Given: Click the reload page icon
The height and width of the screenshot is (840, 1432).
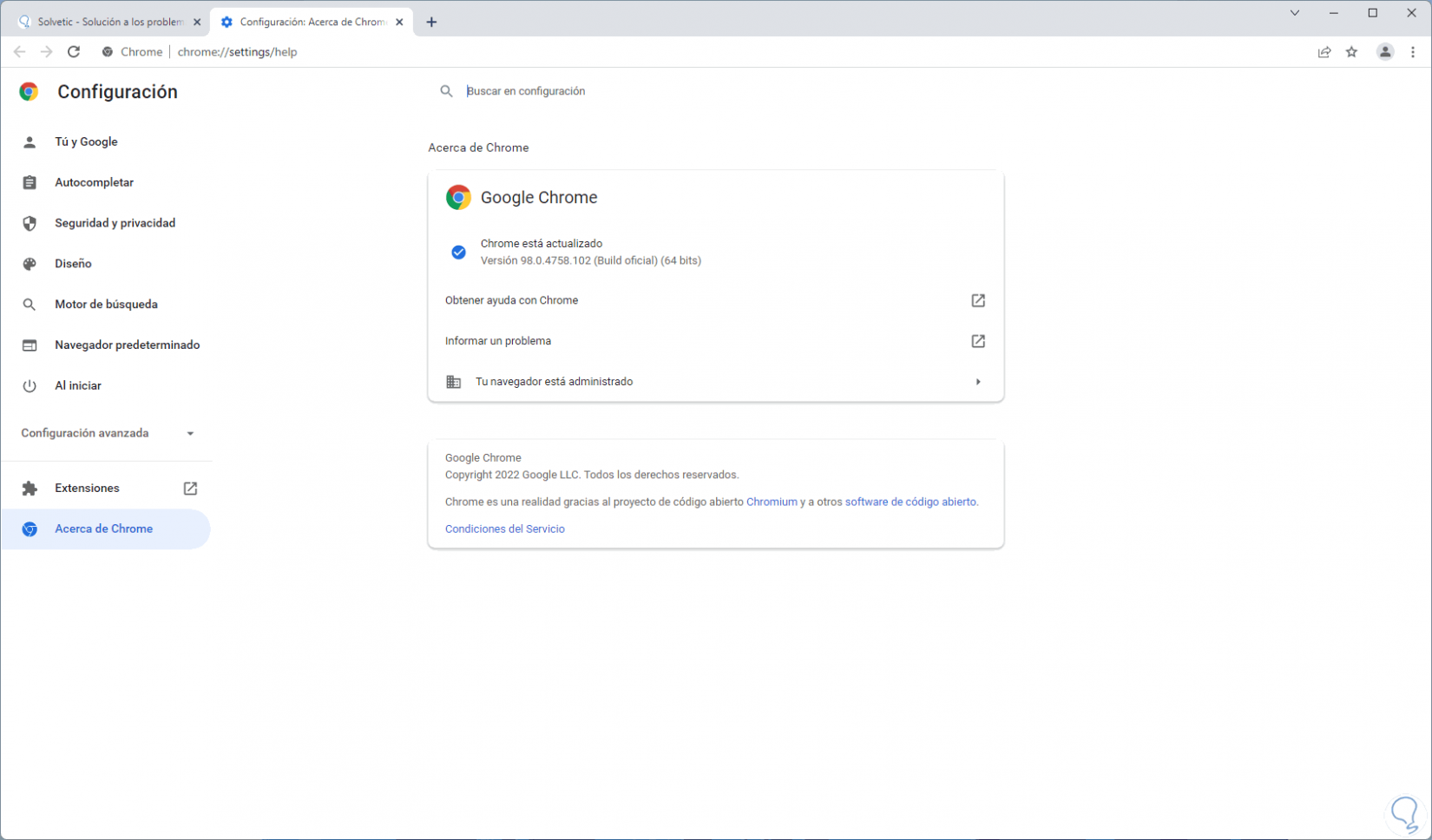Looking at the screenshot, I should tap(74, 52).
